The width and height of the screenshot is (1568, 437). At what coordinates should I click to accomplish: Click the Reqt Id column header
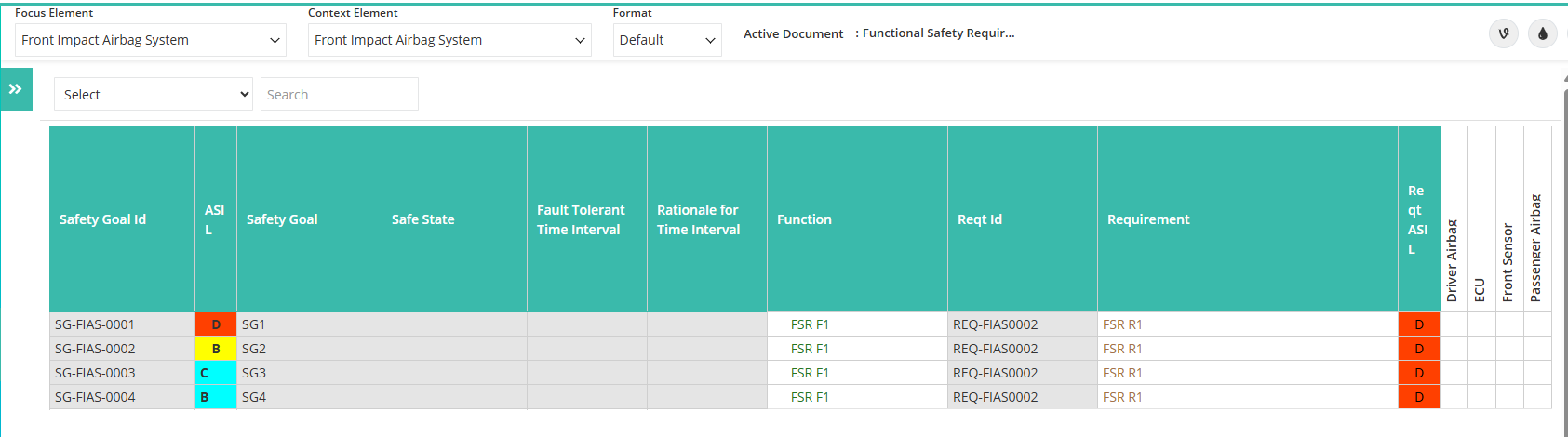coord(1023,219)
